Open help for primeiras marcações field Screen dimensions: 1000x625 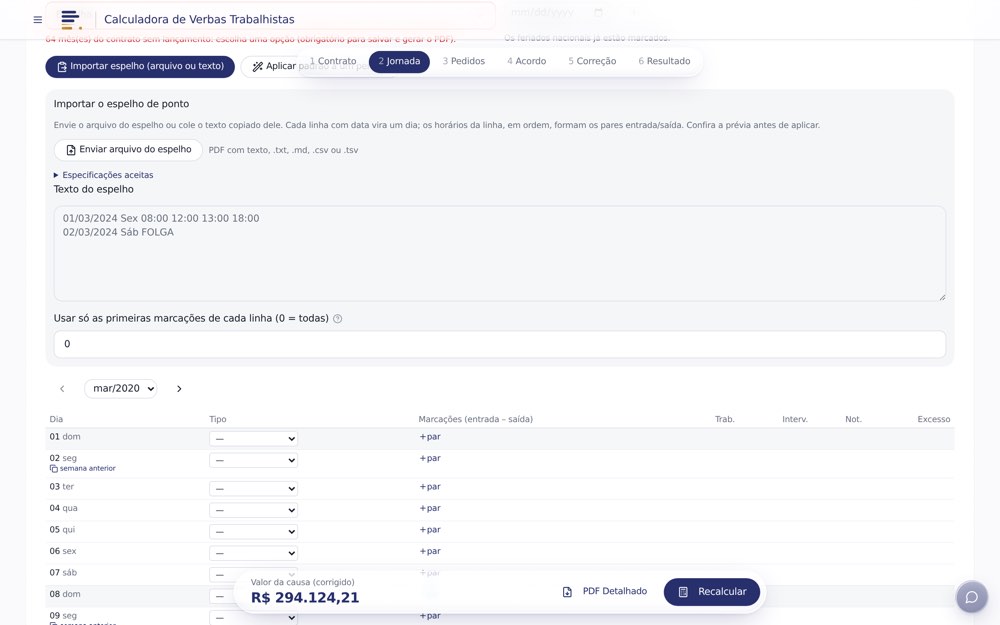pos(337,319)
